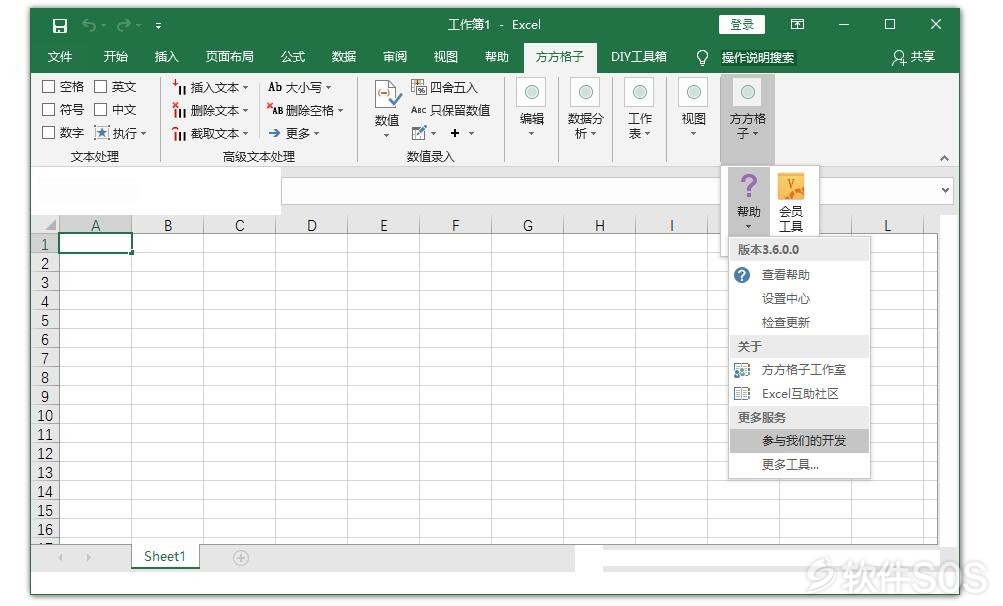Screen dimensions: 1003x606
Task: Switch to the 数据 ribbon tab
Action: click(x=344, y=57)
